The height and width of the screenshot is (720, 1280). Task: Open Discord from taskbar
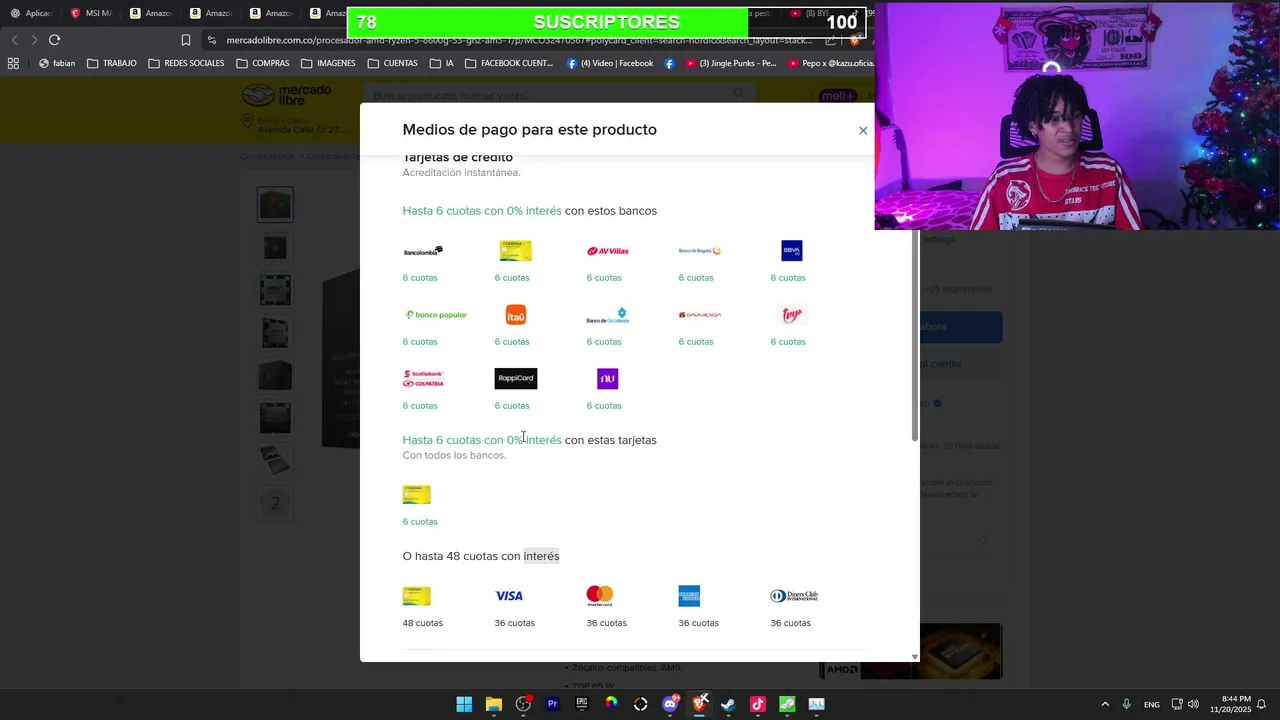[670, 704]
